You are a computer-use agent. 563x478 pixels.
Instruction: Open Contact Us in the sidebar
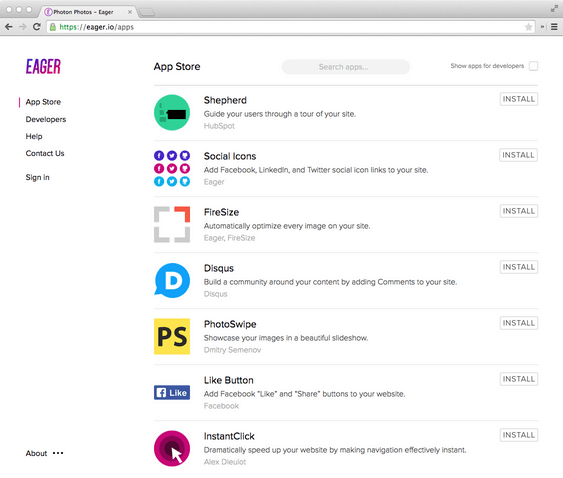click(x=45, y=153)
